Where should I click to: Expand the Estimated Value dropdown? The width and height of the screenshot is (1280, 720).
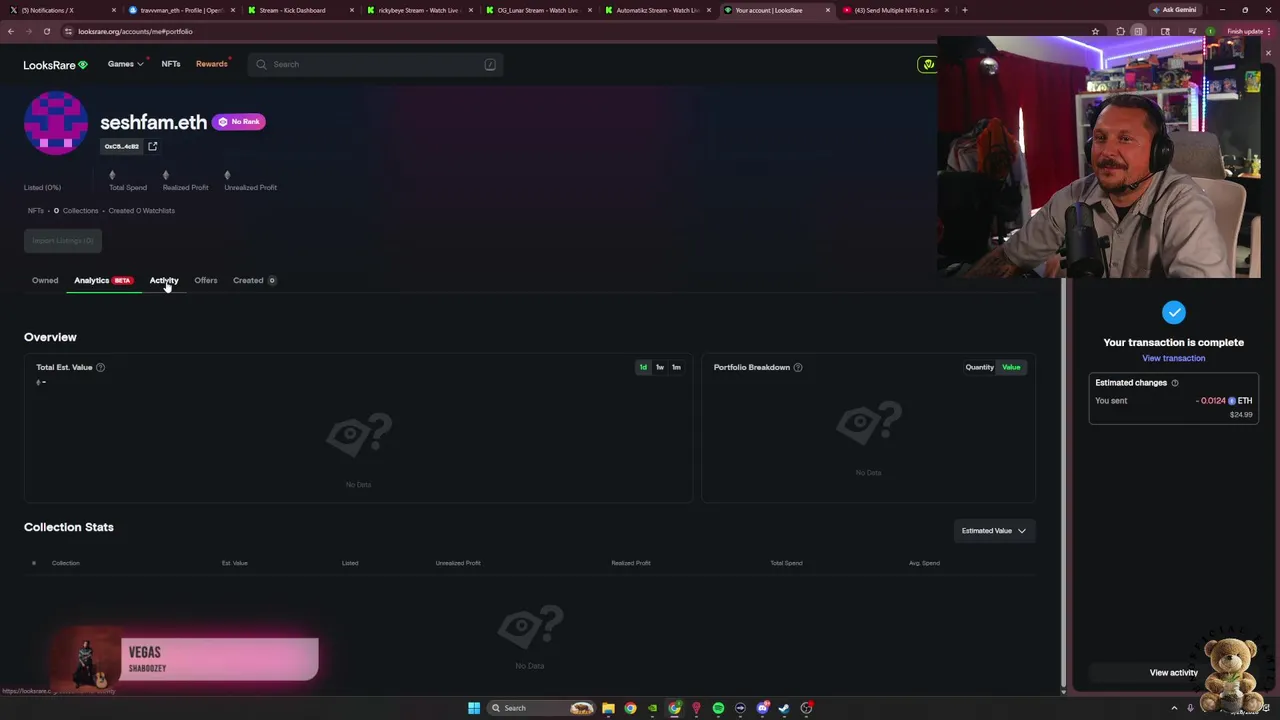pos(993,531)
